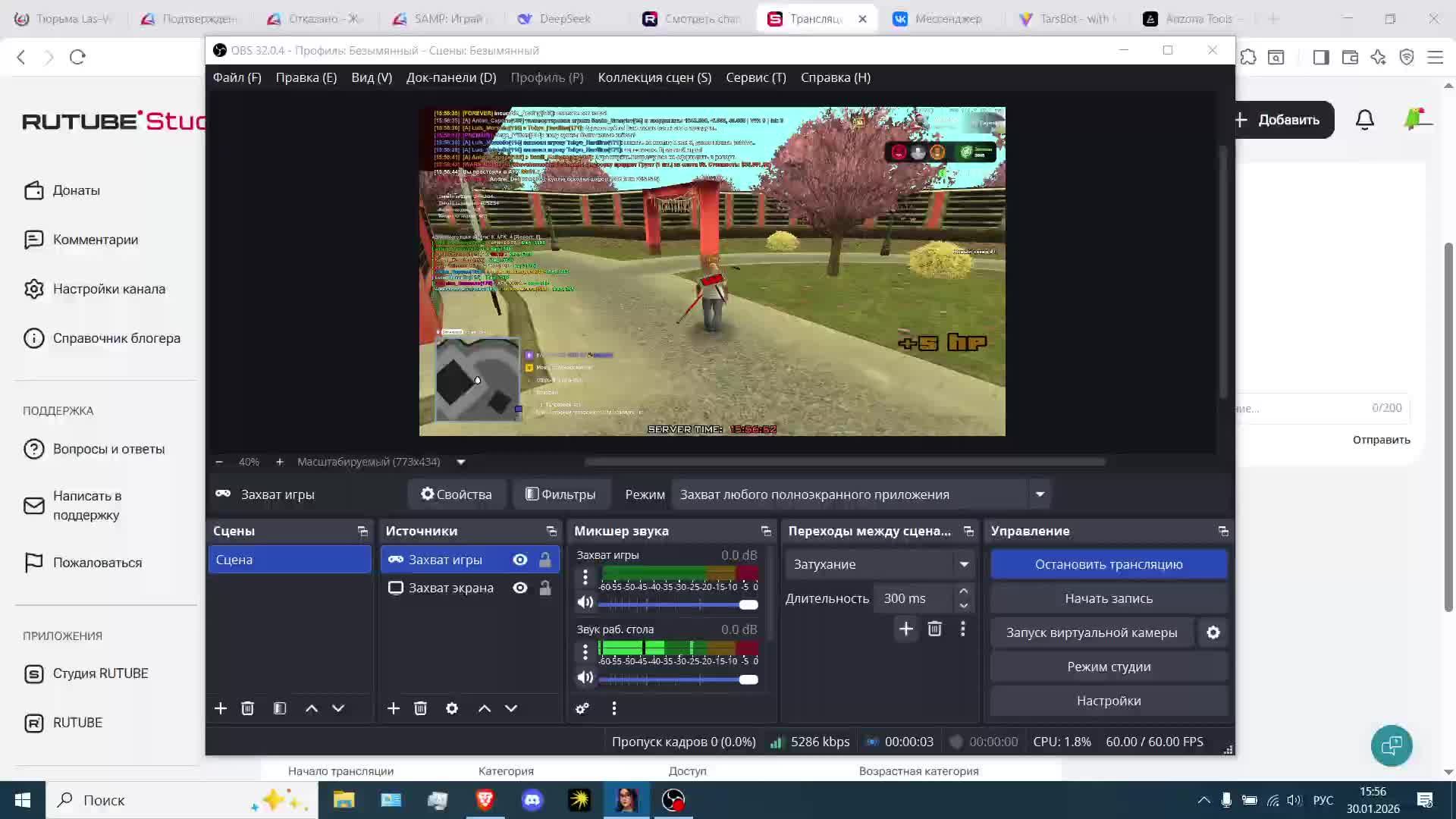Open the Сервис (T) menu
The image size is (1456, 819).
tap(755, 77)
